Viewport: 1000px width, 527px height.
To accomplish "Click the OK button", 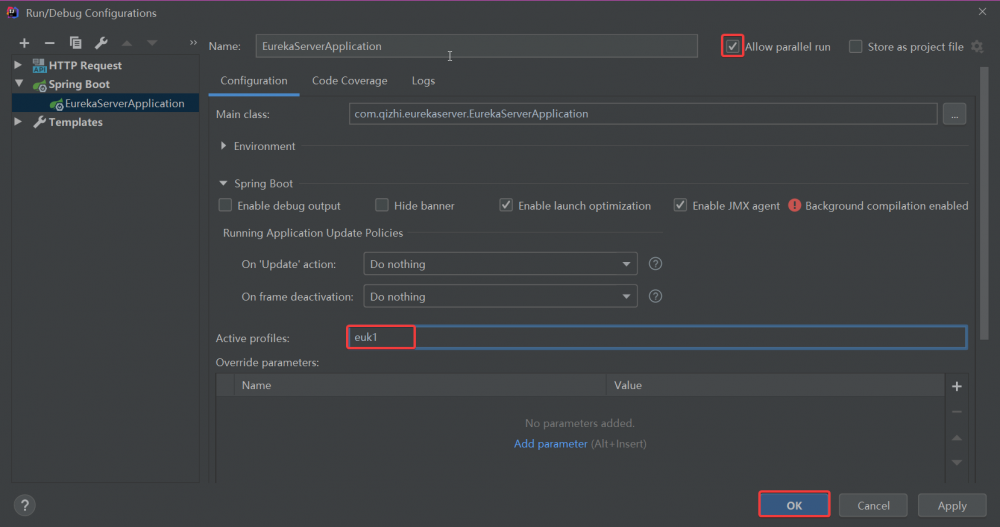I will [x=794, y=505].
